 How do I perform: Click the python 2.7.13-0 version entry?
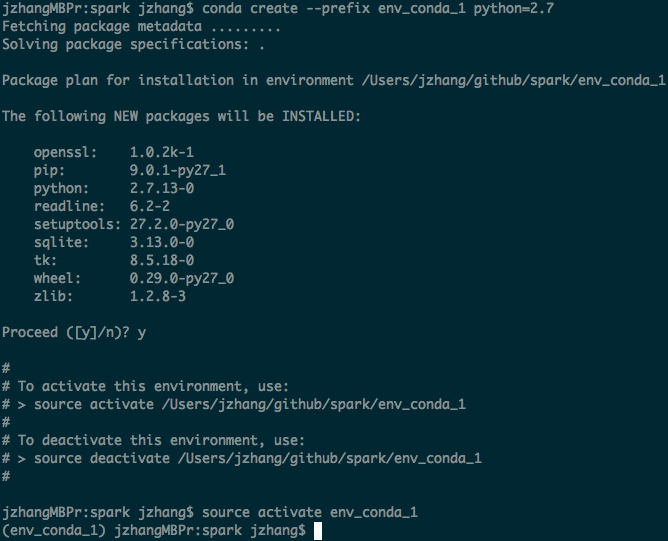point(161,188)
